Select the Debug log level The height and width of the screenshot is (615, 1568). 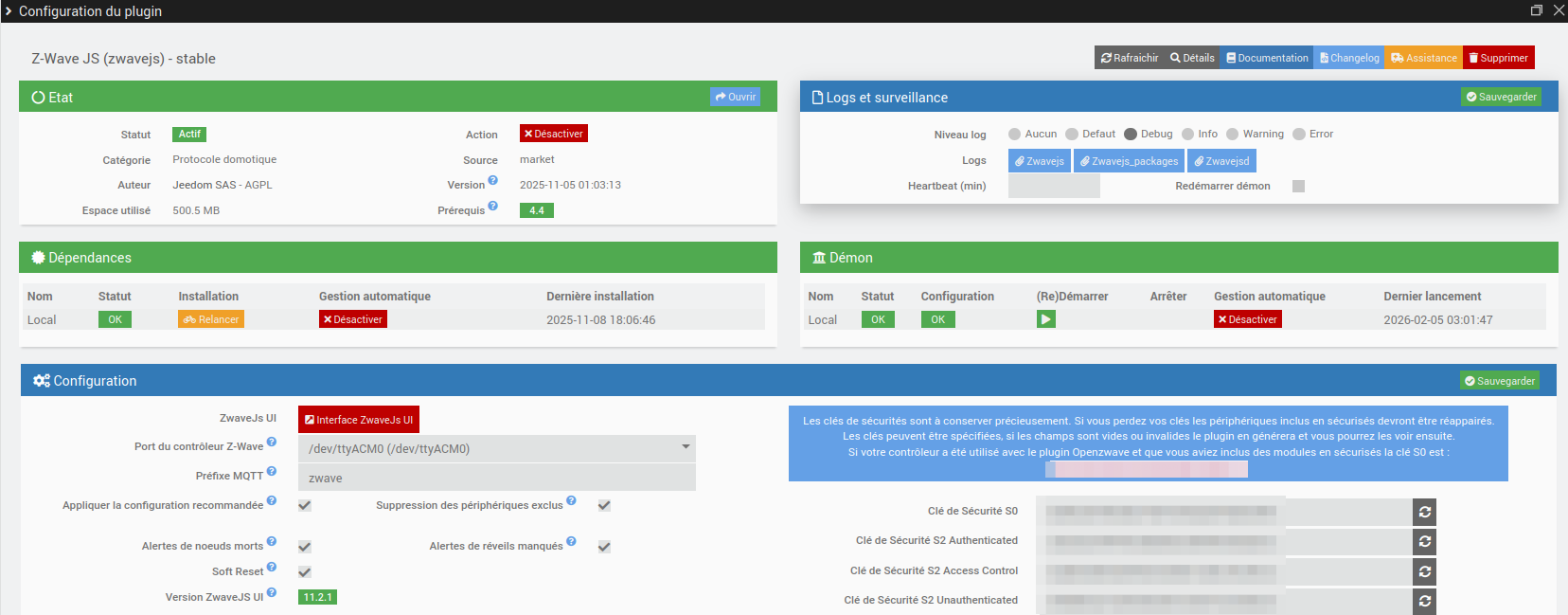1131,135
